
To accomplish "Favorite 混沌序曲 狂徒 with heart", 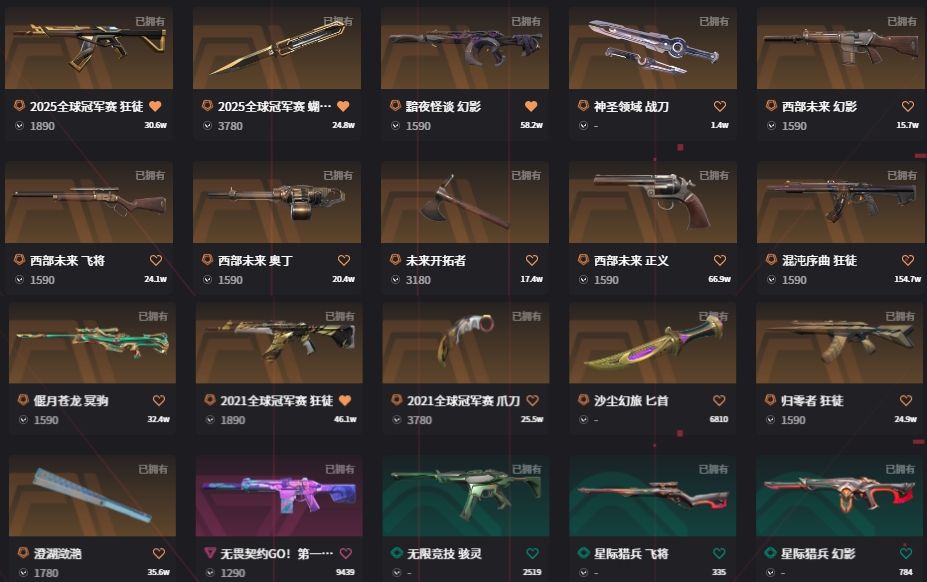I will 907,260.
